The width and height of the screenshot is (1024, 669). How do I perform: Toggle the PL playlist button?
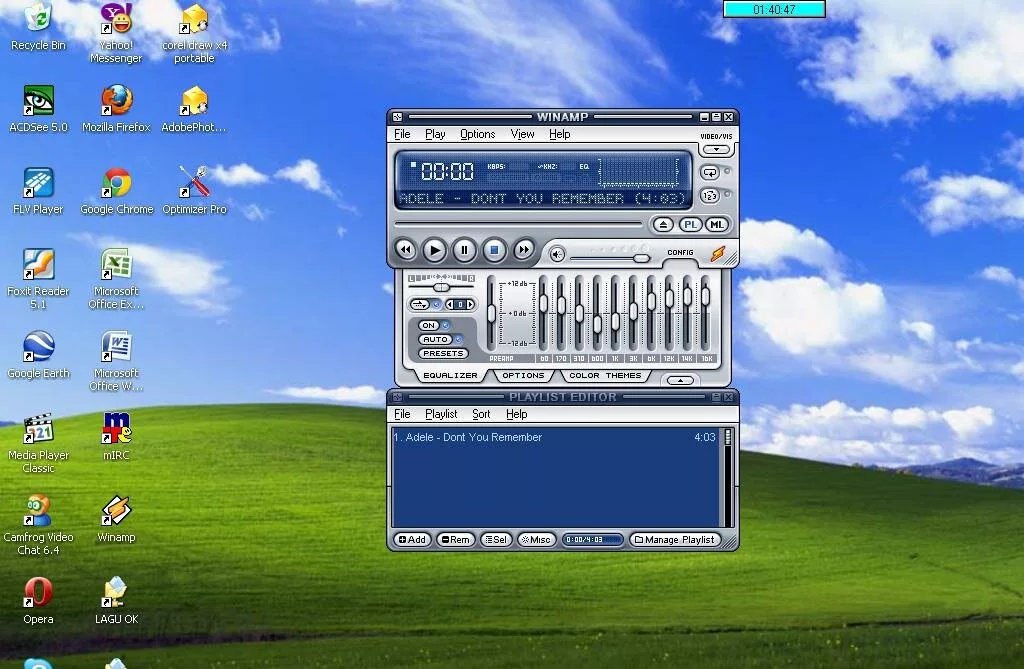(x=690, y=225)
